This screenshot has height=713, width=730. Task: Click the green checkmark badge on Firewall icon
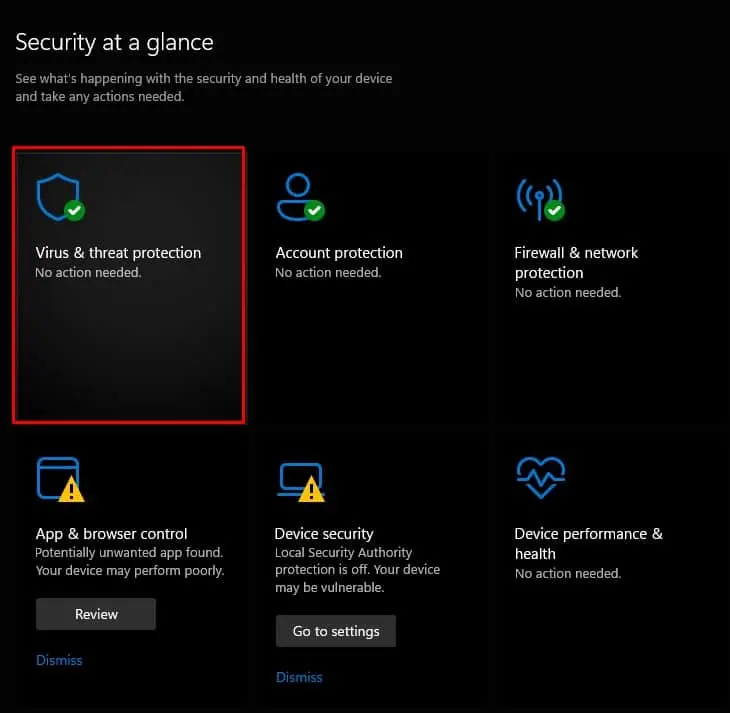[x=554, y=210]
